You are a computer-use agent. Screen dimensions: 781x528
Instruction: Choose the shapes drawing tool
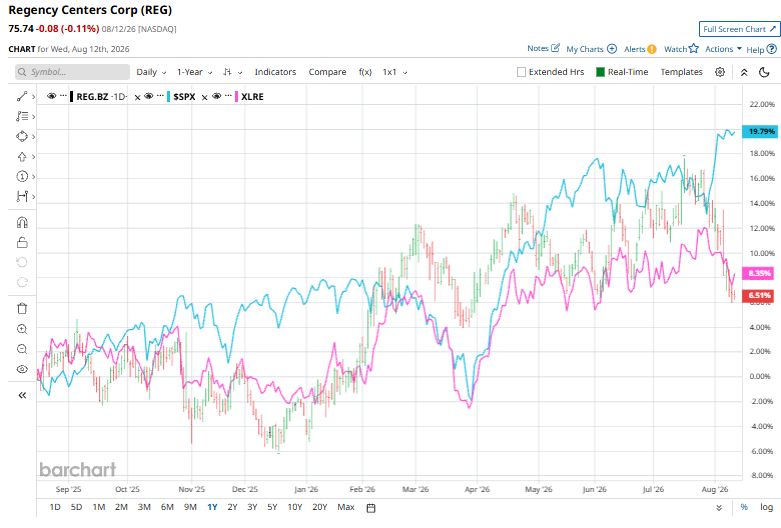tap(22, 136)
